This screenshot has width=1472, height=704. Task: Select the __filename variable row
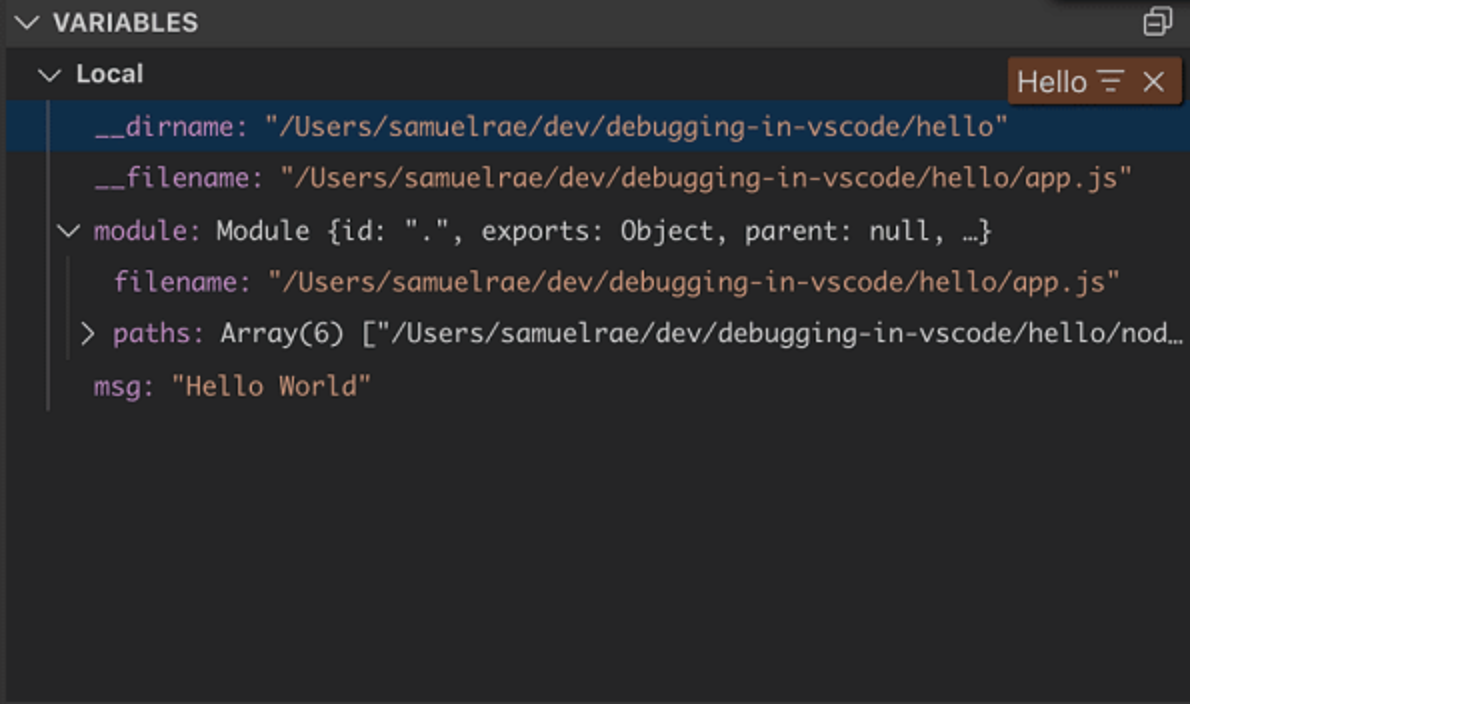(598, 178)
